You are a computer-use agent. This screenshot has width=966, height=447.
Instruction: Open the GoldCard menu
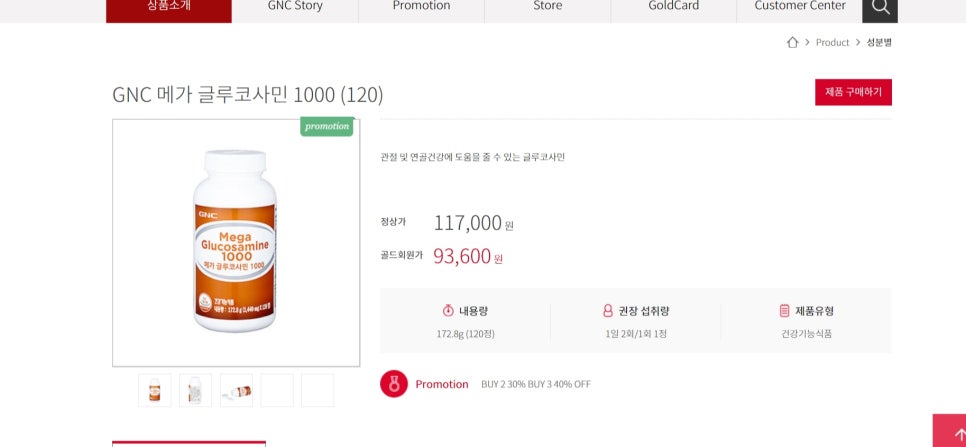pos(673,8)
